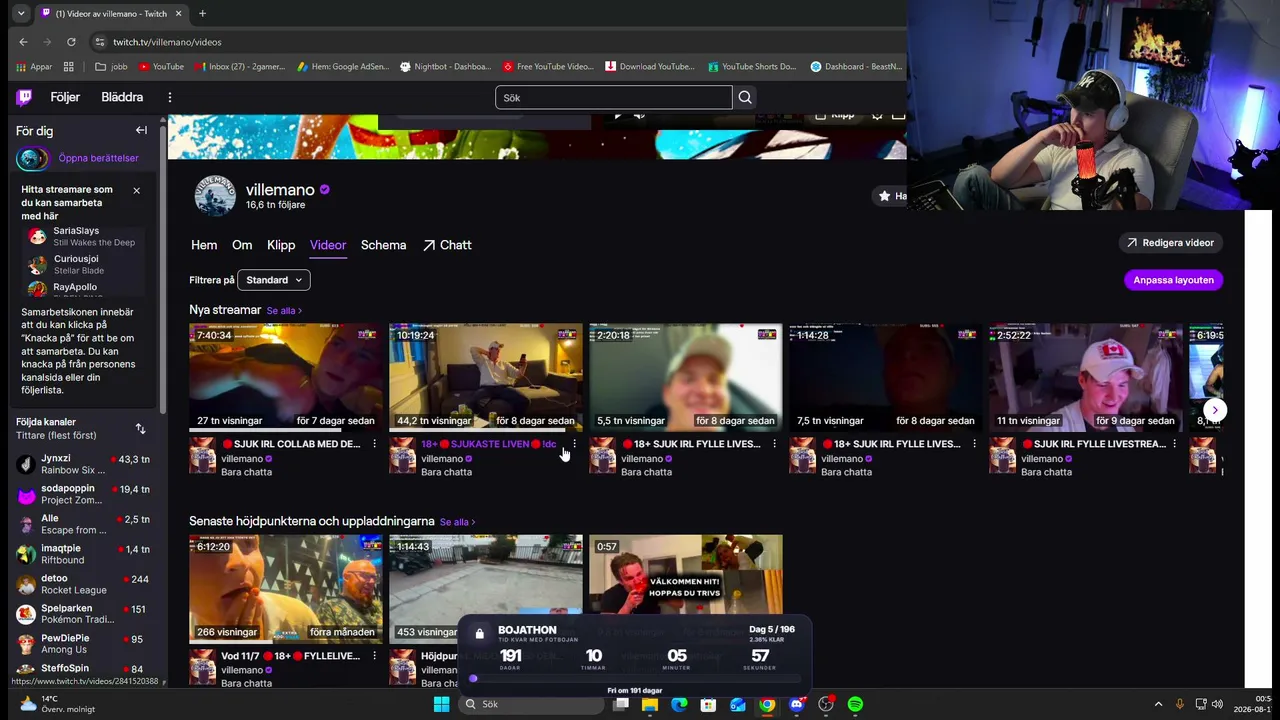Open Spelparken followed channel
1280x720 pixels.
coord(84,614)
